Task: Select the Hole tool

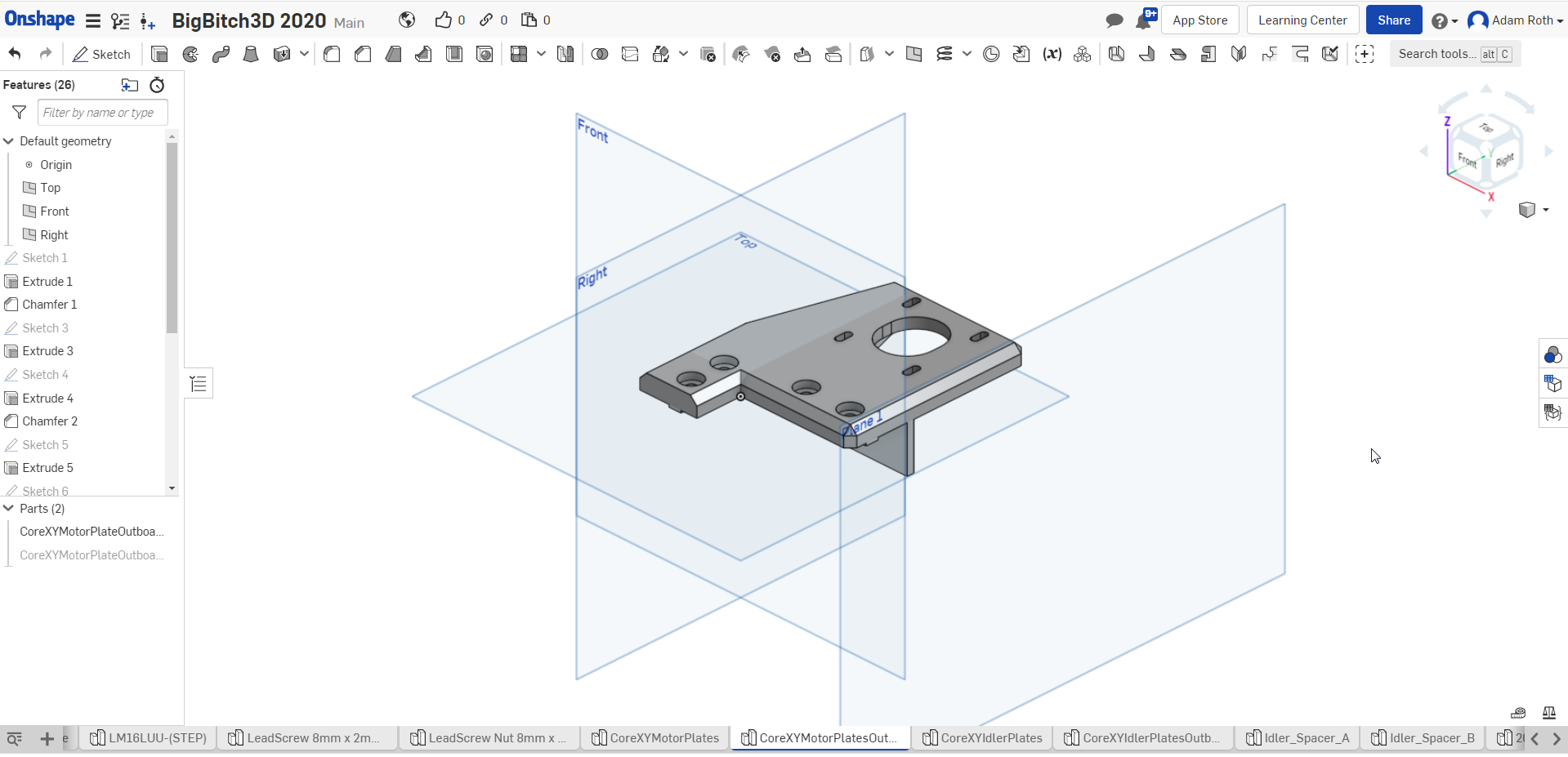Action: click(485, 54)
